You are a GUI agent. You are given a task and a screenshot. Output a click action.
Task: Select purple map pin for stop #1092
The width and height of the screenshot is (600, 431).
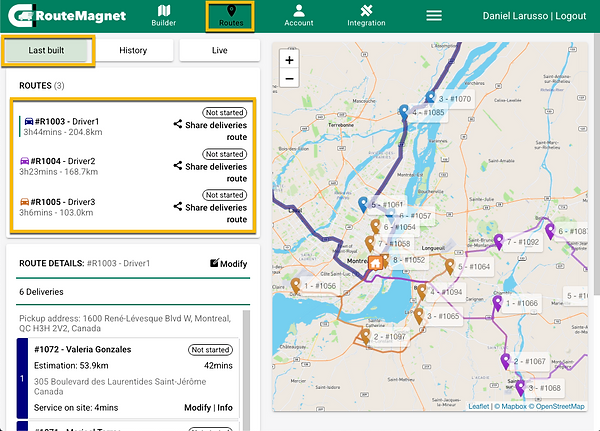click(x=498, y=242)
